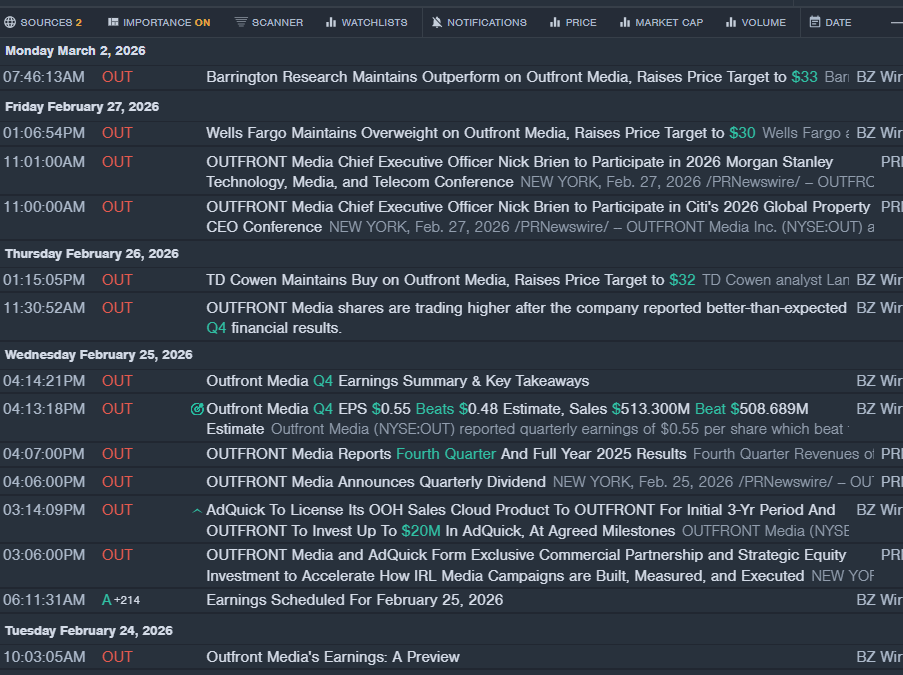The image size is (903, 675).
Task: Click OUT ticker on 07:46:13AM row
Action: [x=117, y=77]
